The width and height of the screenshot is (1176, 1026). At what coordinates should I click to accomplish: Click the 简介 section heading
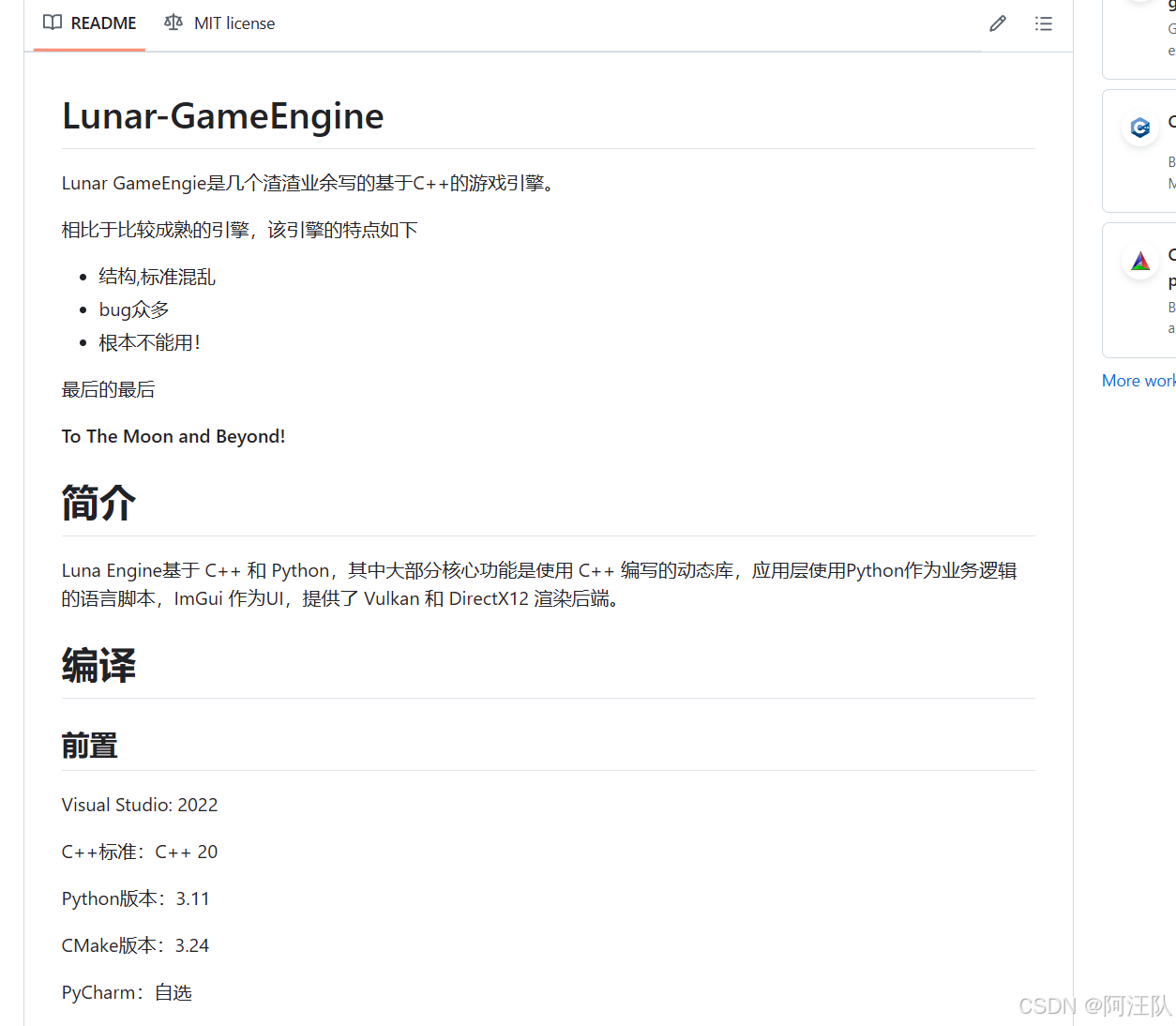pyautogui.click(x=98, y=504)
